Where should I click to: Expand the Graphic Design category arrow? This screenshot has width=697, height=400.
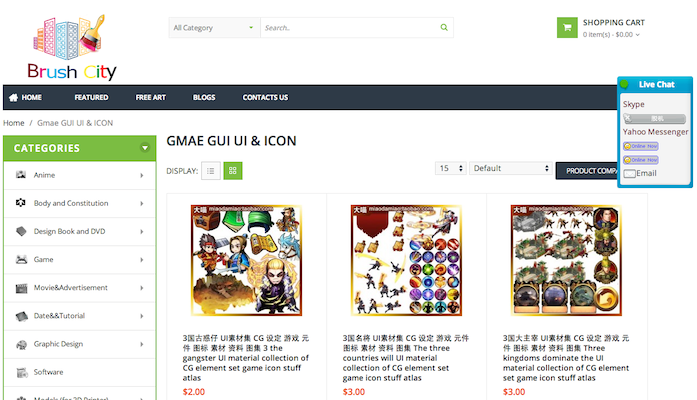pyautogui.click(x=142, y=344)
